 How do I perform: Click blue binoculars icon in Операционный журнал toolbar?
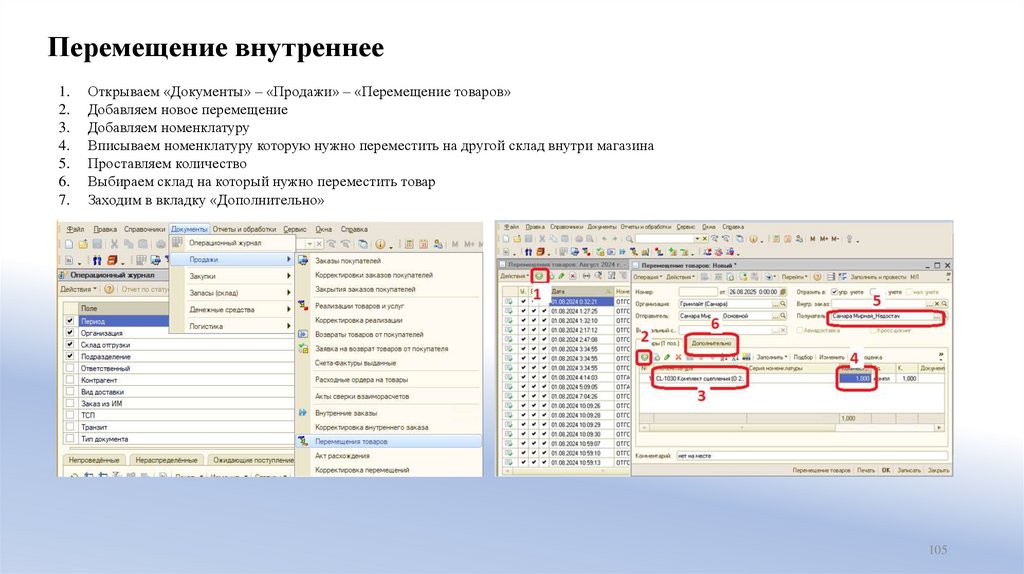point(97,260)
